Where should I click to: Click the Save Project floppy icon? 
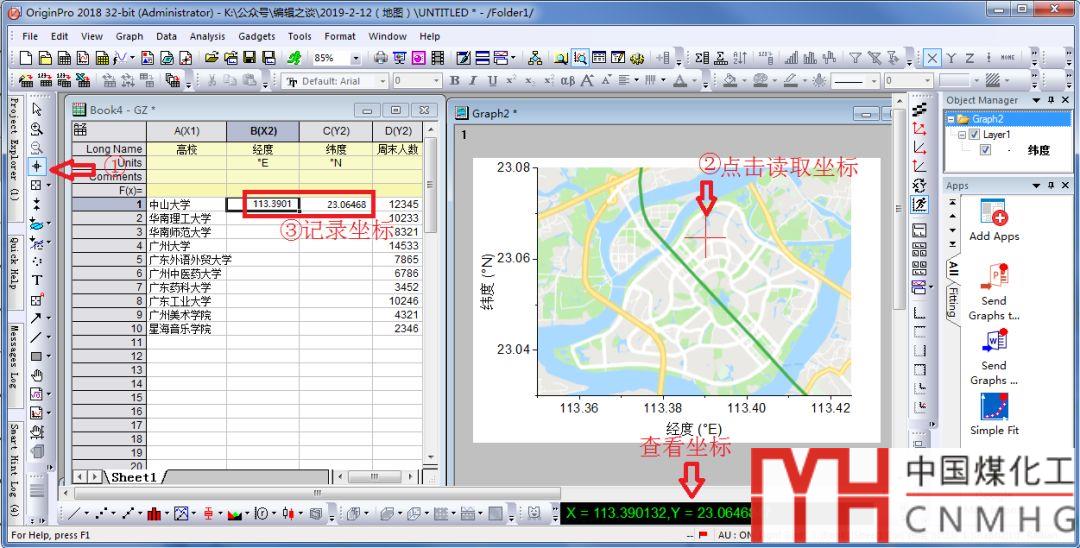247,58
